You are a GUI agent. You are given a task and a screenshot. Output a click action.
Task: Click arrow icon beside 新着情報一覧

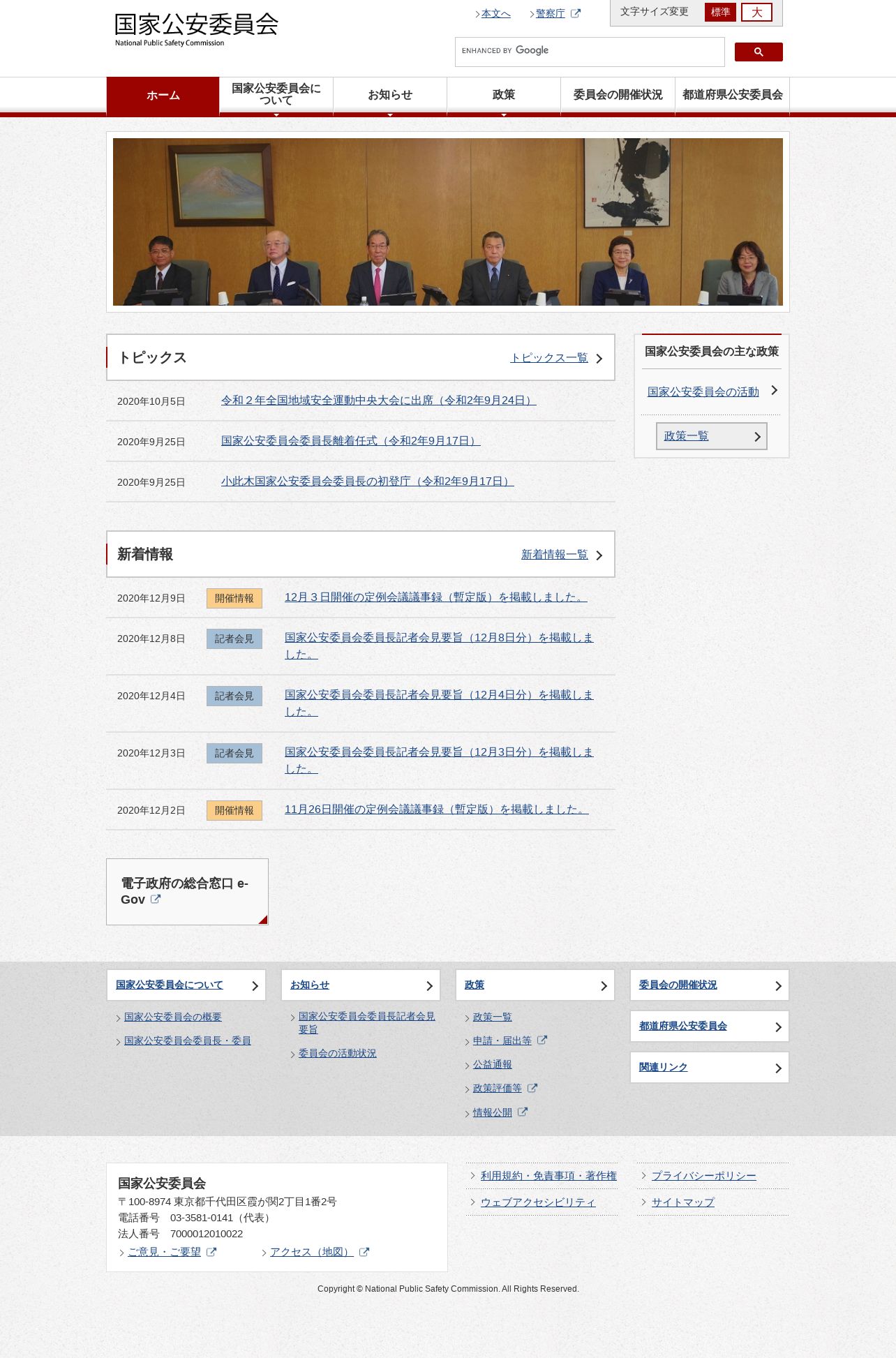tap(599, 555)
